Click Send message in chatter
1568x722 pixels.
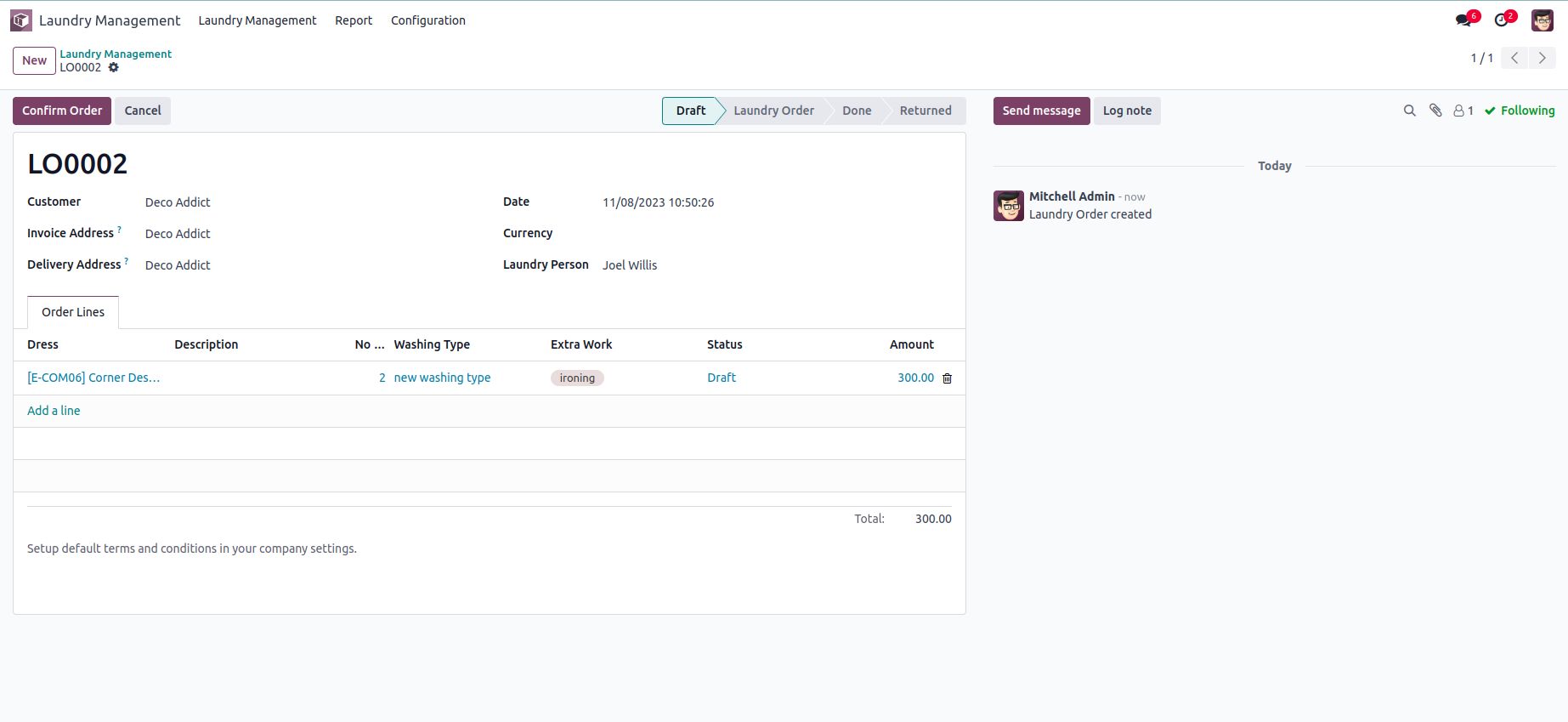[1041, 111]
